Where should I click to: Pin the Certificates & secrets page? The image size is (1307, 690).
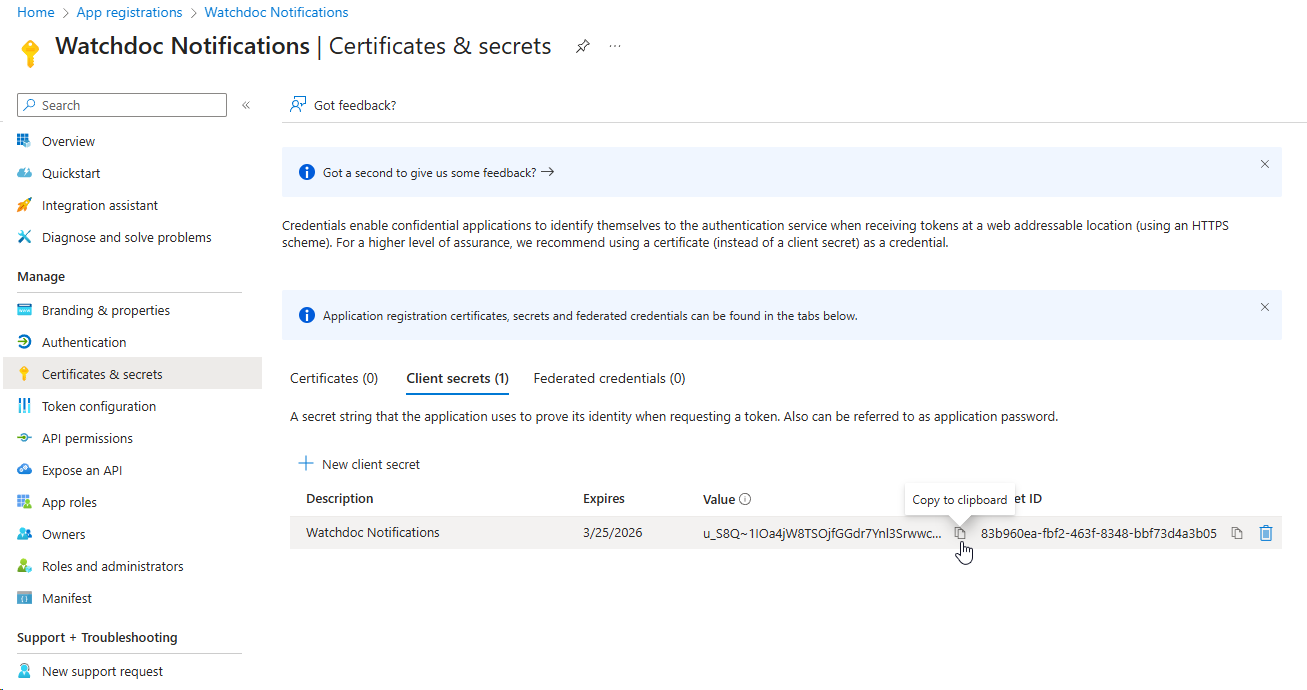pos(582,46)
